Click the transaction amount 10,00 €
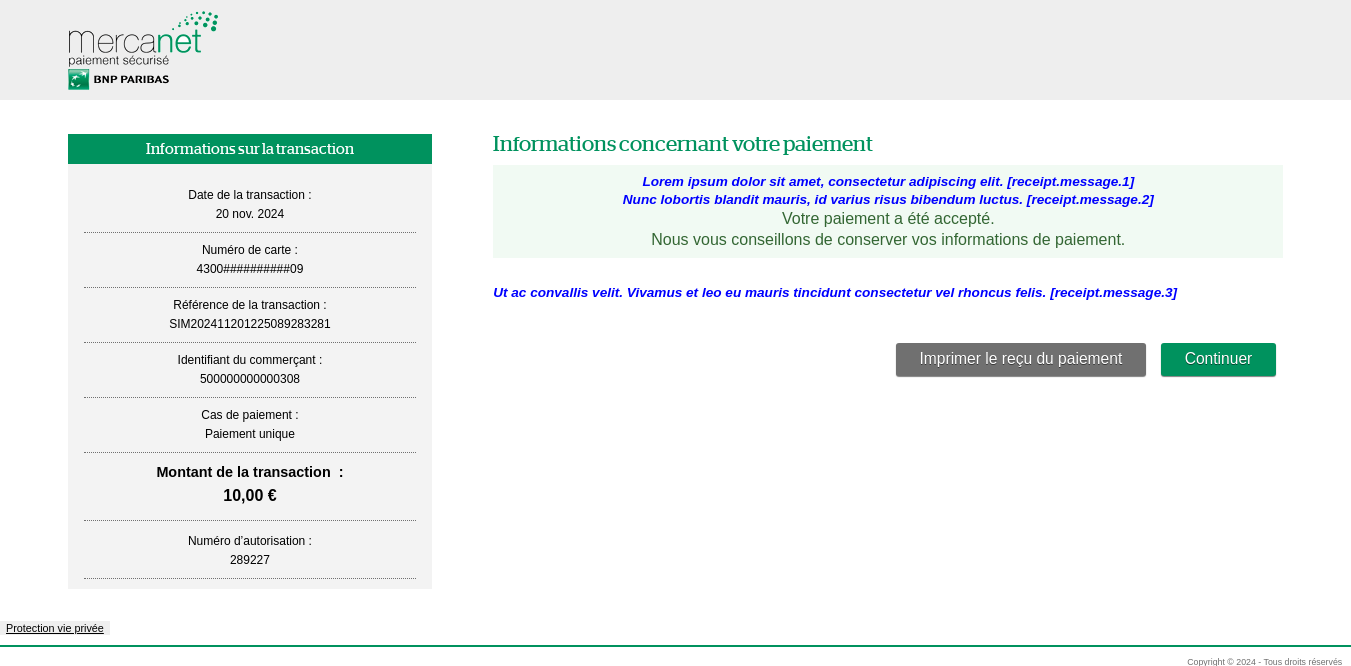The width and height of the screenshot is (1351, 666). click(249, 495)
